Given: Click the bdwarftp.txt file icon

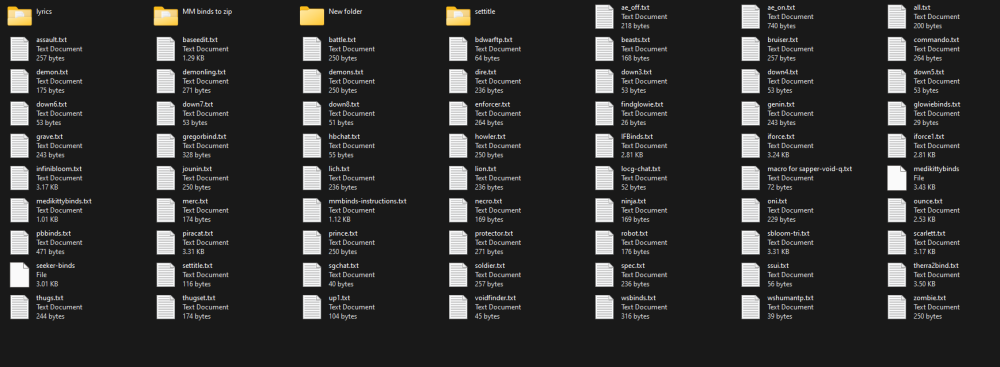Looking at the screenshot, I should tap(458, 49).
